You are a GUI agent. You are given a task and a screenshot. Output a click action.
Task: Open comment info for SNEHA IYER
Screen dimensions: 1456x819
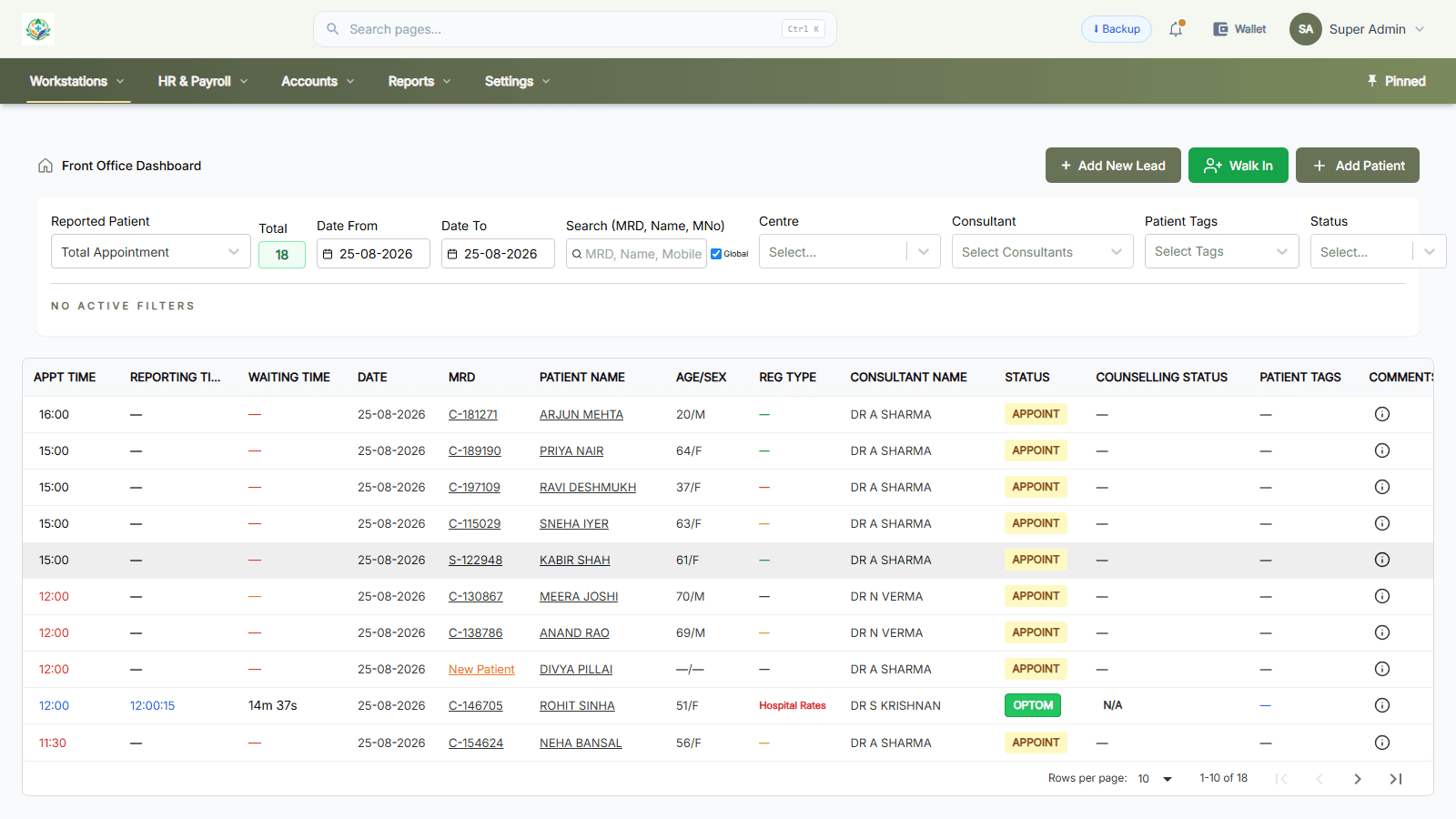(1382, 523)
